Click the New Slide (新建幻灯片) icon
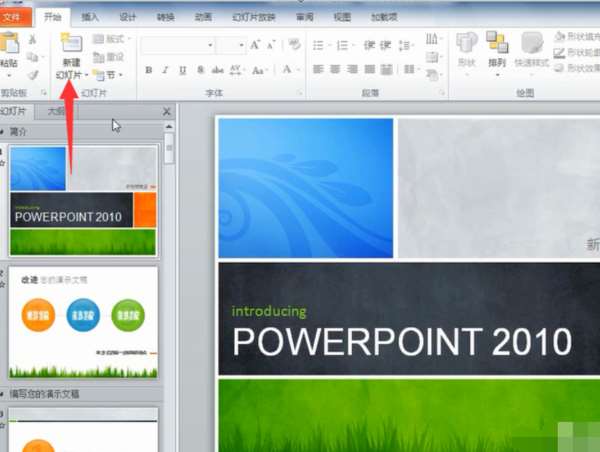 72,43
